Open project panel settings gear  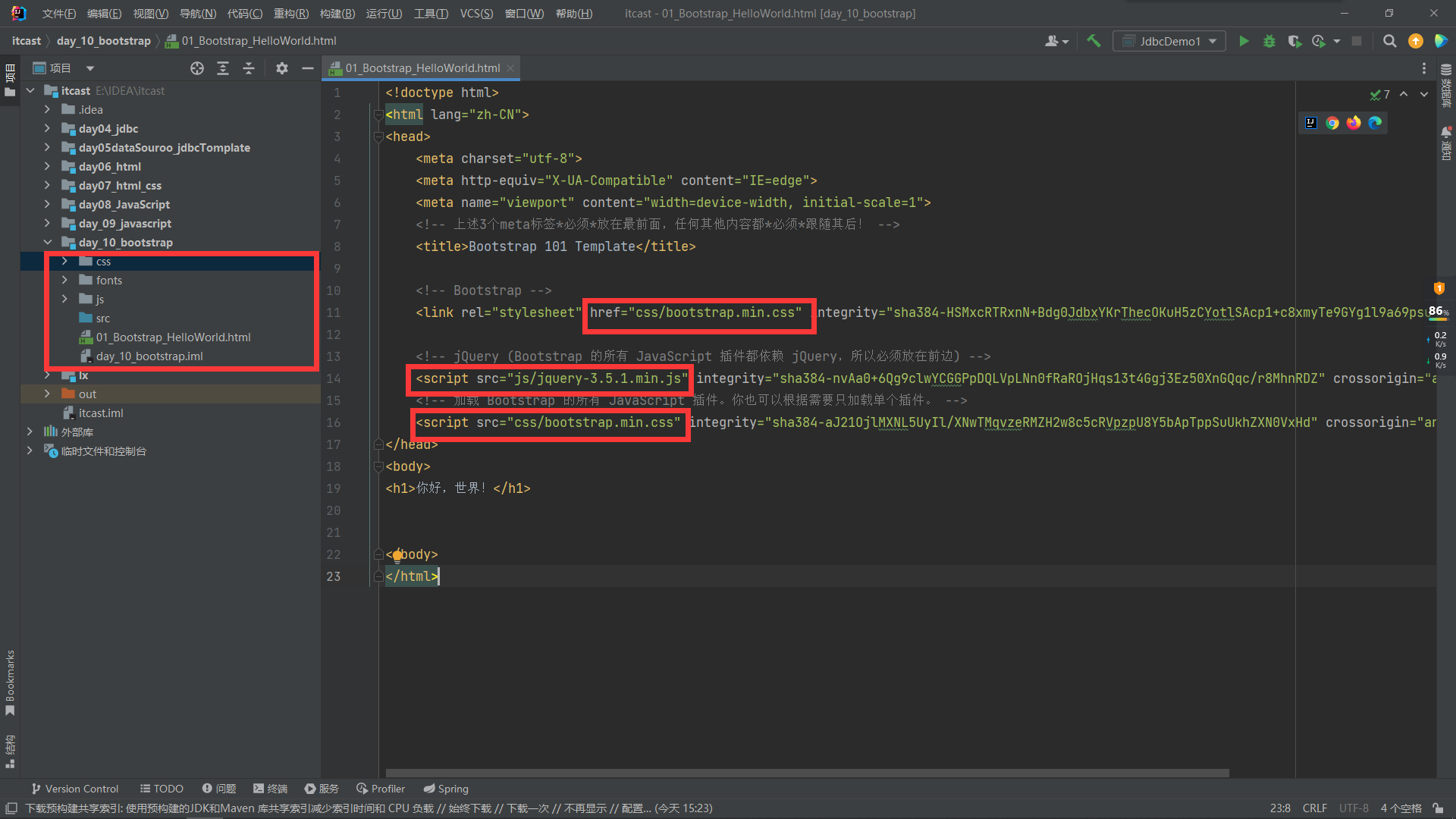[x=282, y=68]
